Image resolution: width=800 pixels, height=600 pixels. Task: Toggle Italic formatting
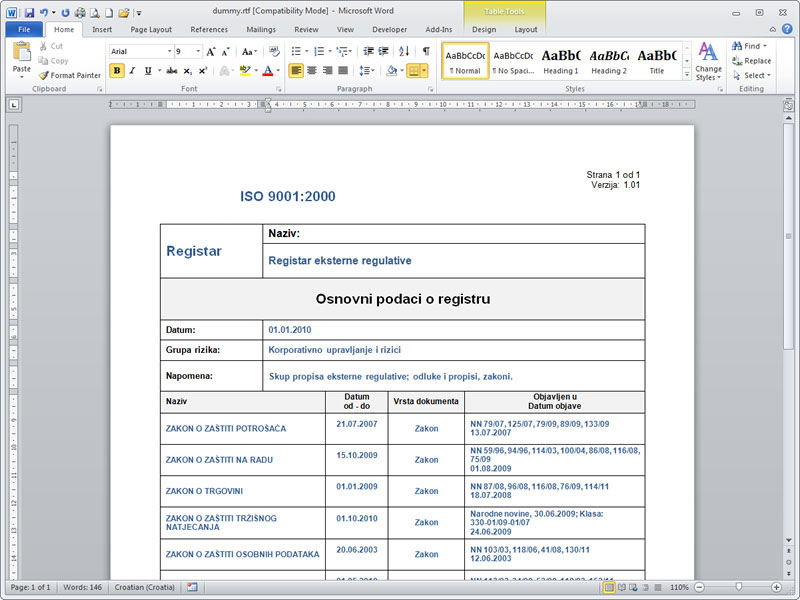(x=132, y=70)
